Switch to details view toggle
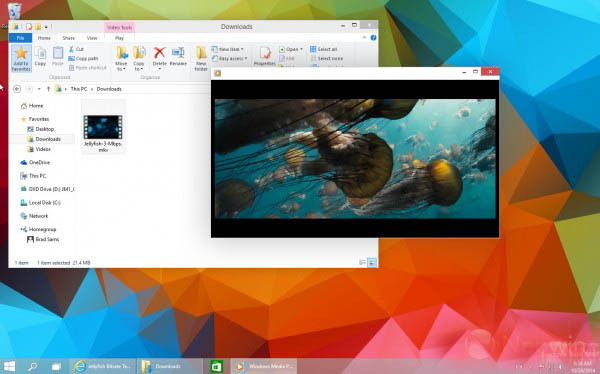 click(362, 263)
